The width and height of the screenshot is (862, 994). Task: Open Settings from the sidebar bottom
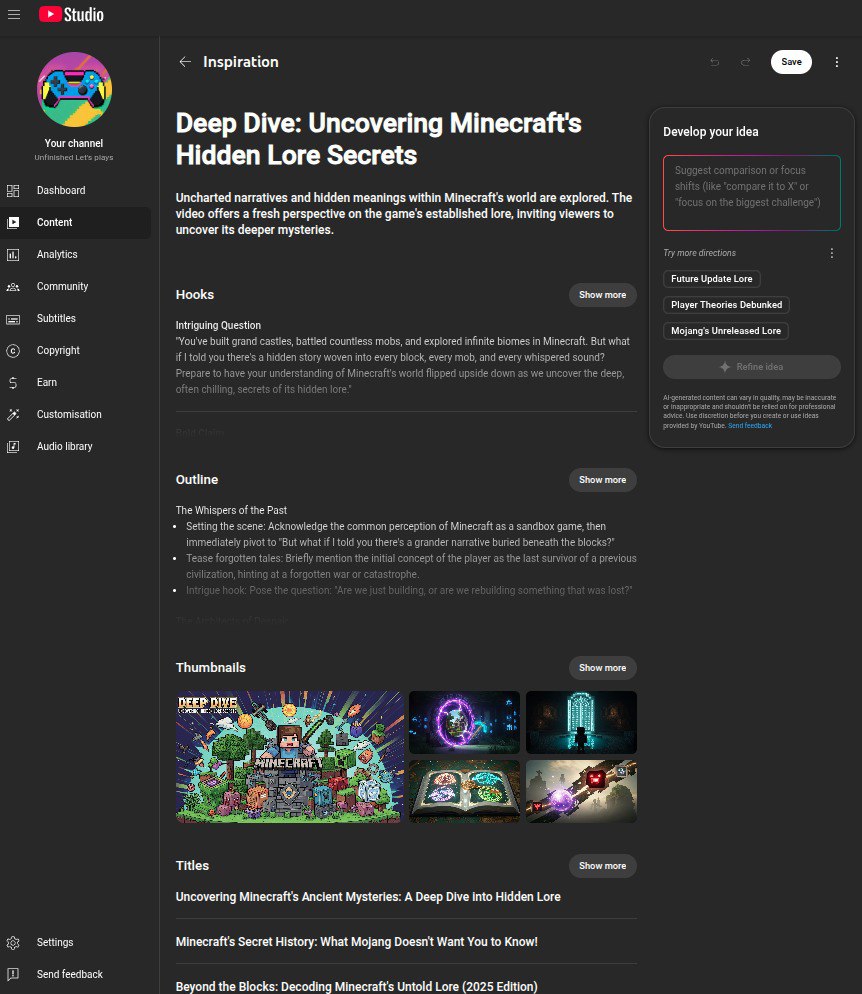tap(55, 942)
